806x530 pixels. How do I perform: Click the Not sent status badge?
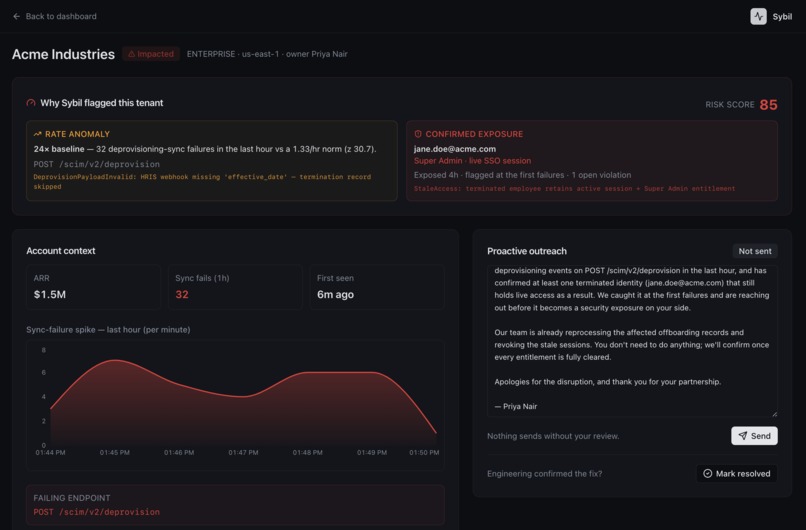coord(755,251)
